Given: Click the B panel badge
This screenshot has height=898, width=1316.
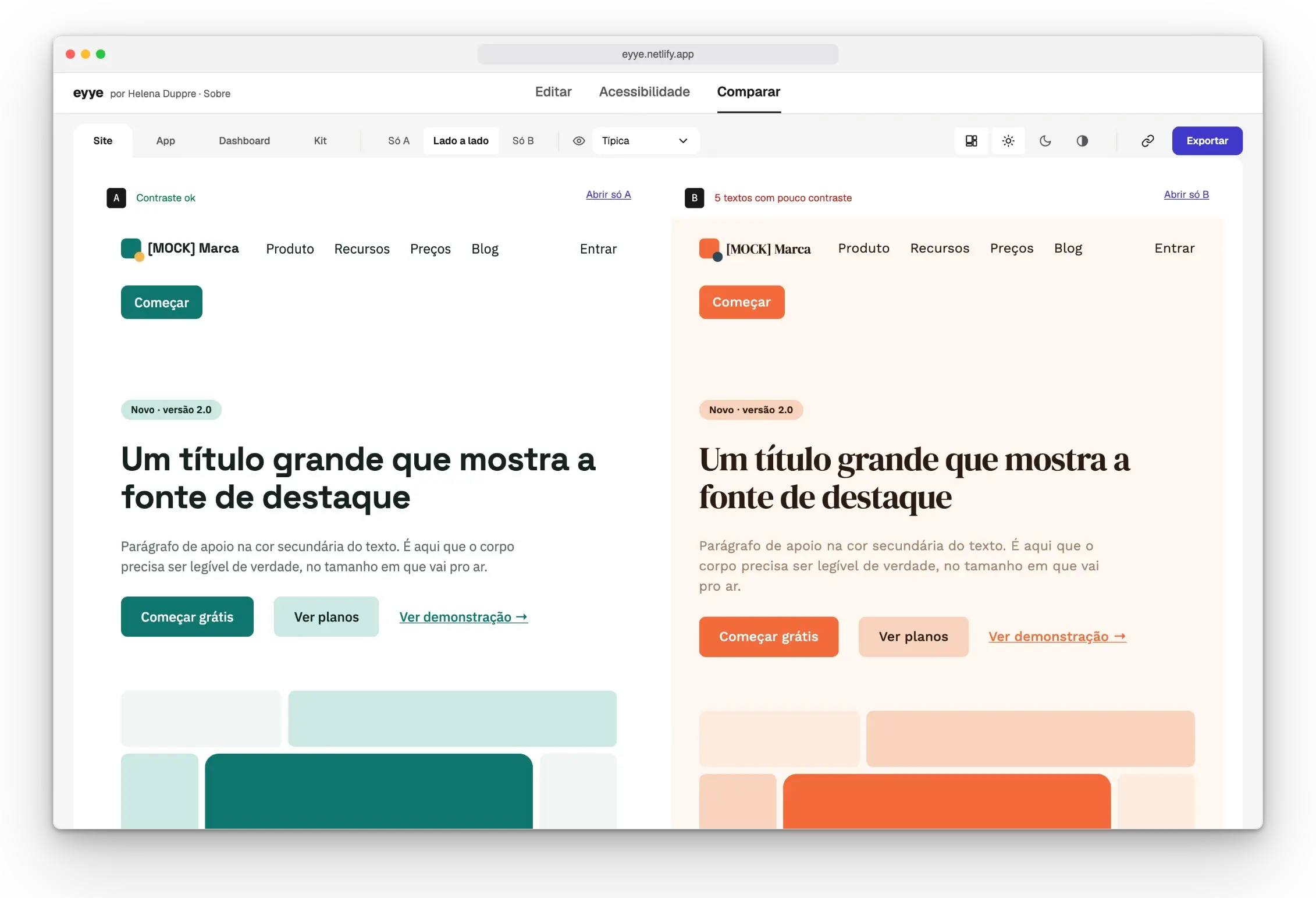Looking at the screenshot, I should (695, 198).
